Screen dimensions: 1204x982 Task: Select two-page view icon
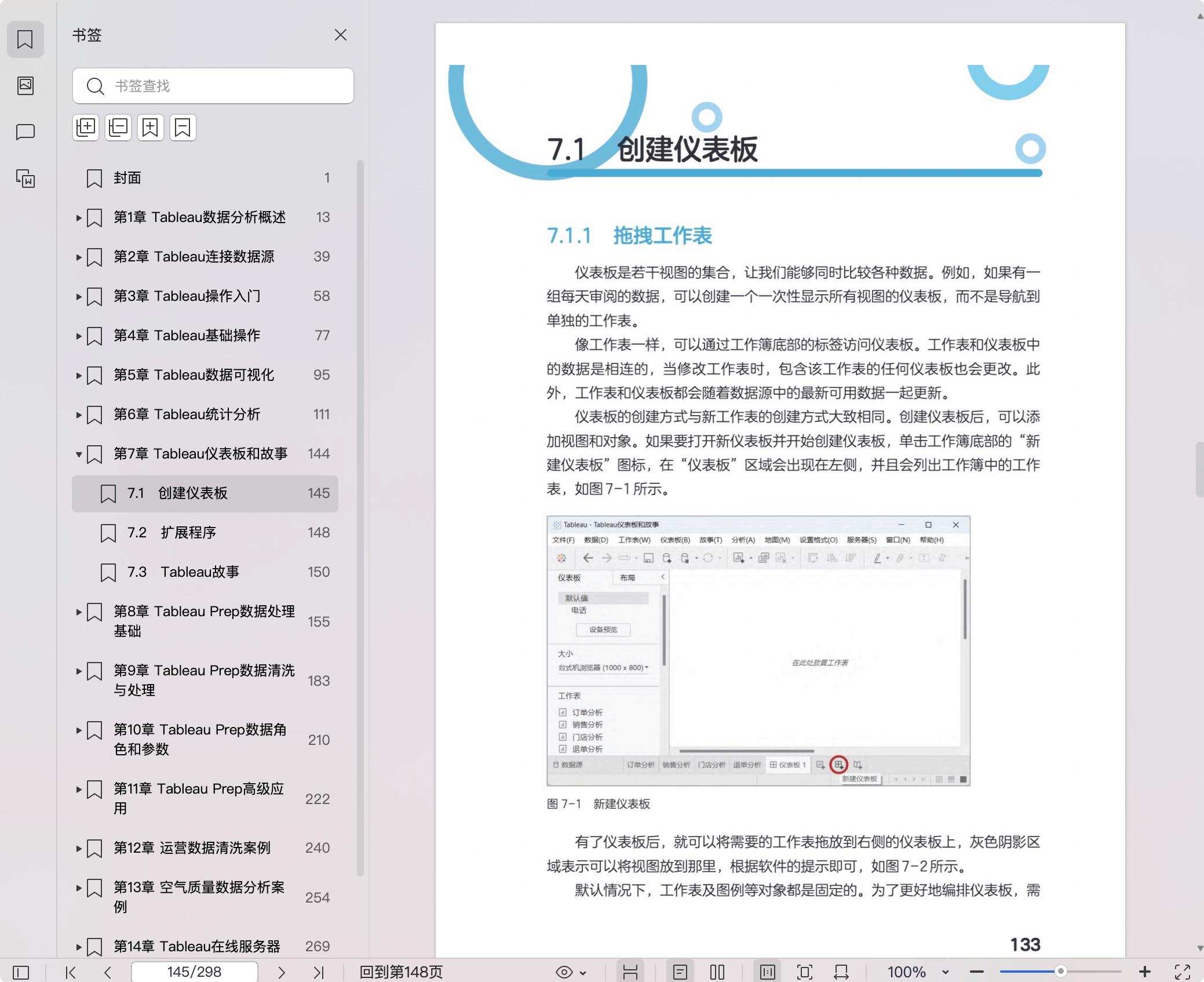pos(717,972)
